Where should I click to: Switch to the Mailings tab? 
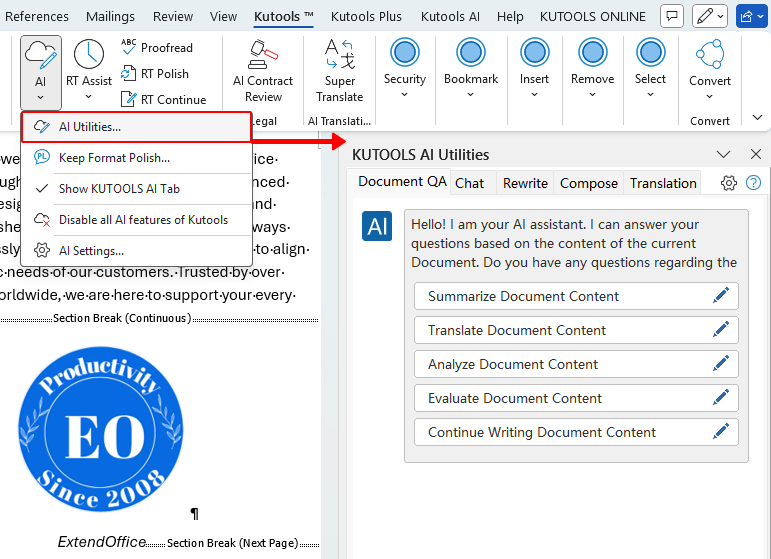(110, 16)
